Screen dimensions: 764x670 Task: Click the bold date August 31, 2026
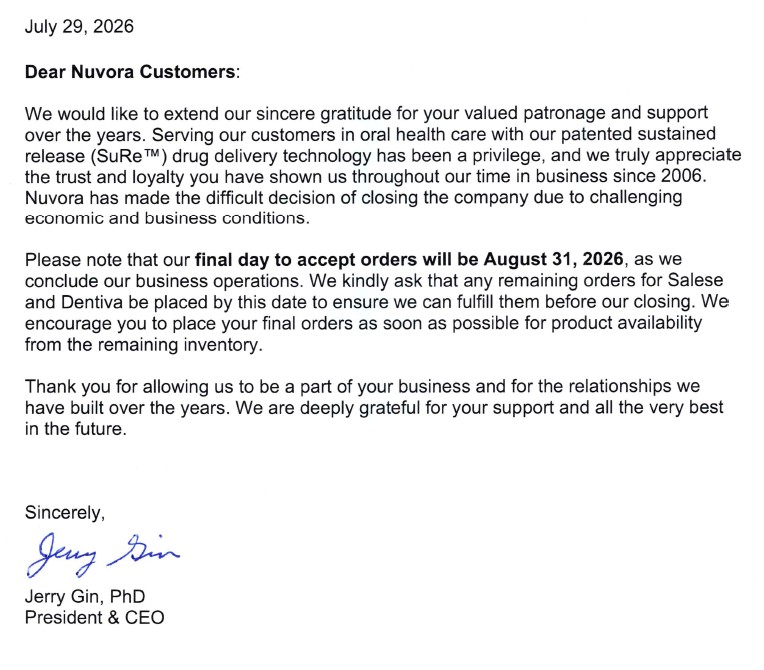(554, 259)
